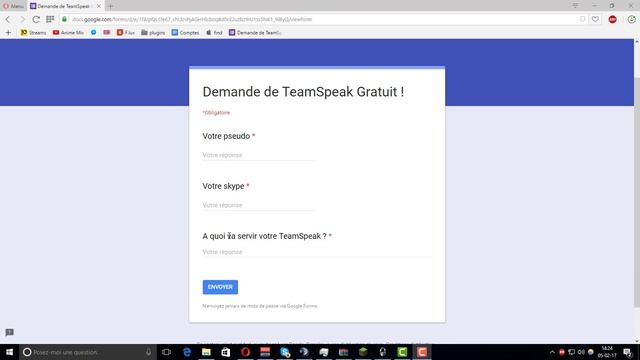Screen dimensions: 640x360
Task: Open the Demande de TeamSpeak bookmark
Action: tap(255, 32)
